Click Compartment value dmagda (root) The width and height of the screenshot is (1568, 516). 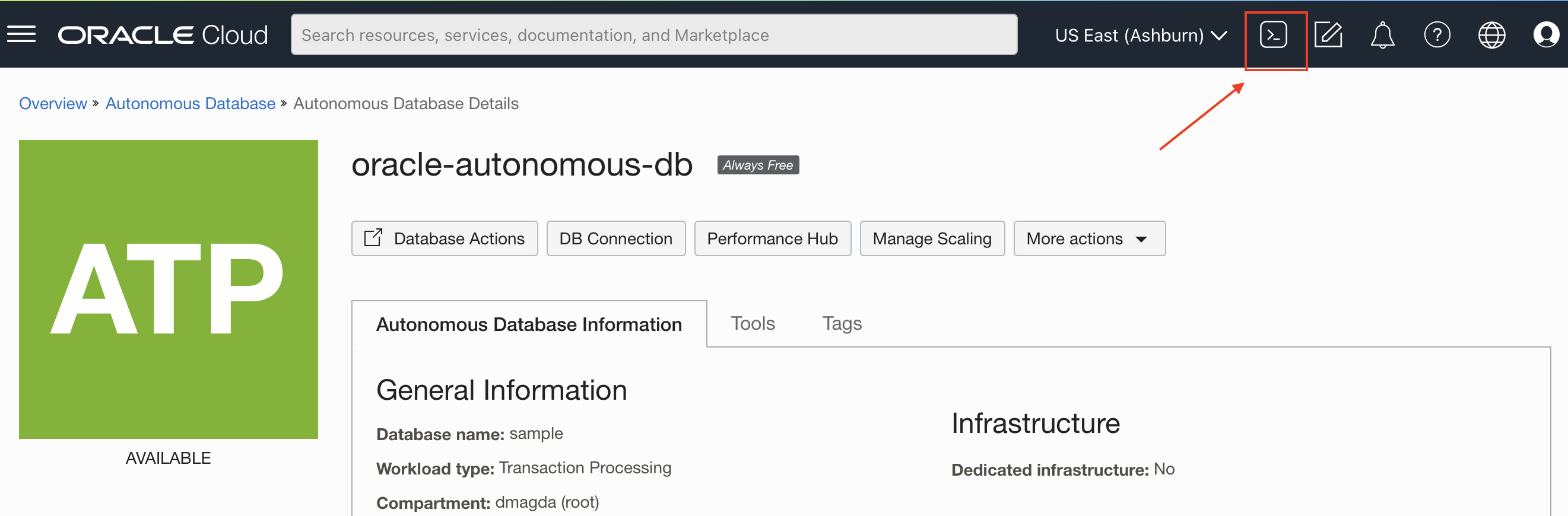point(547,502)
